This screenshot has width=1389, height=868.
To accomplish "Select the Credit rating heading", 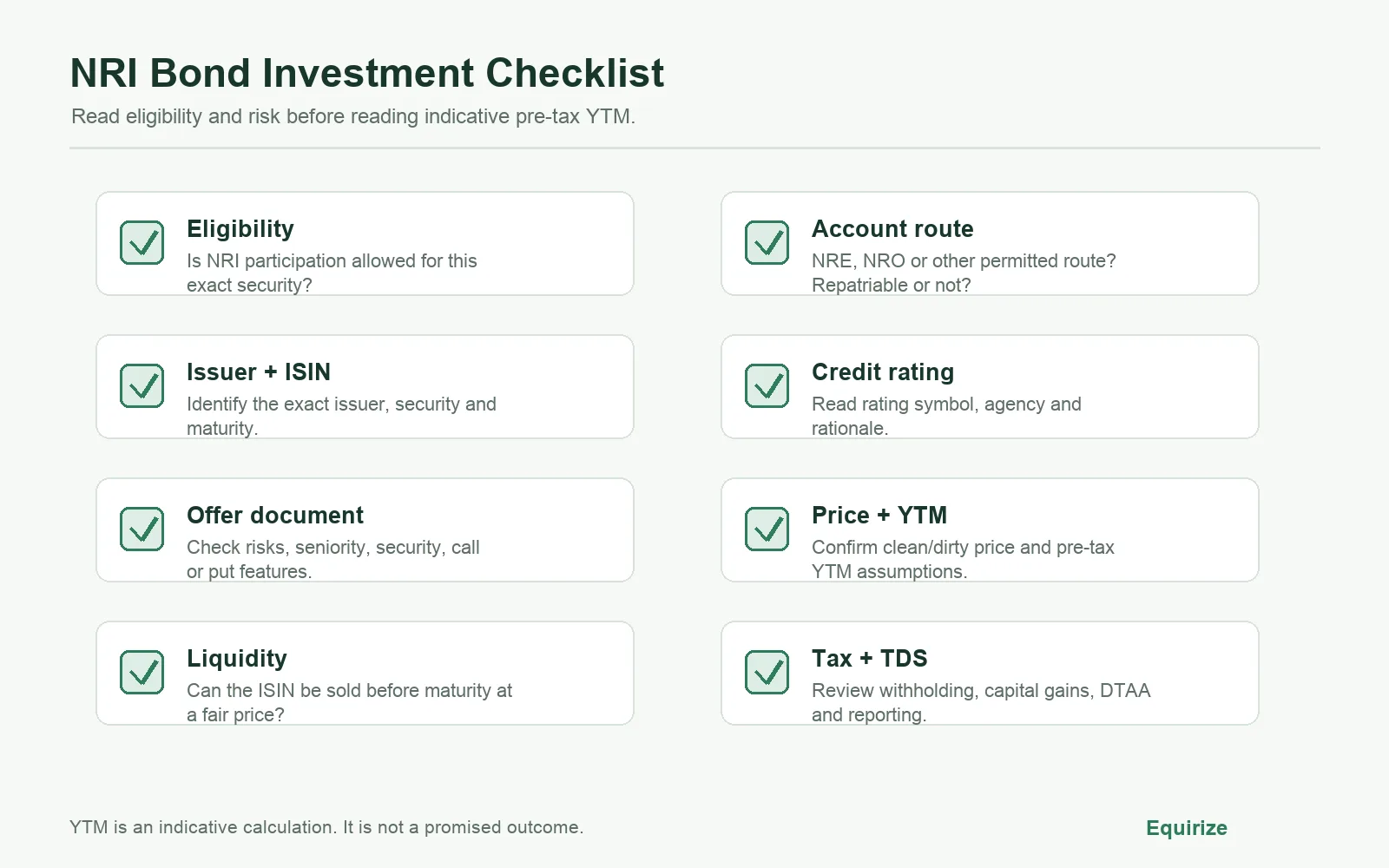I will (883, 372).
